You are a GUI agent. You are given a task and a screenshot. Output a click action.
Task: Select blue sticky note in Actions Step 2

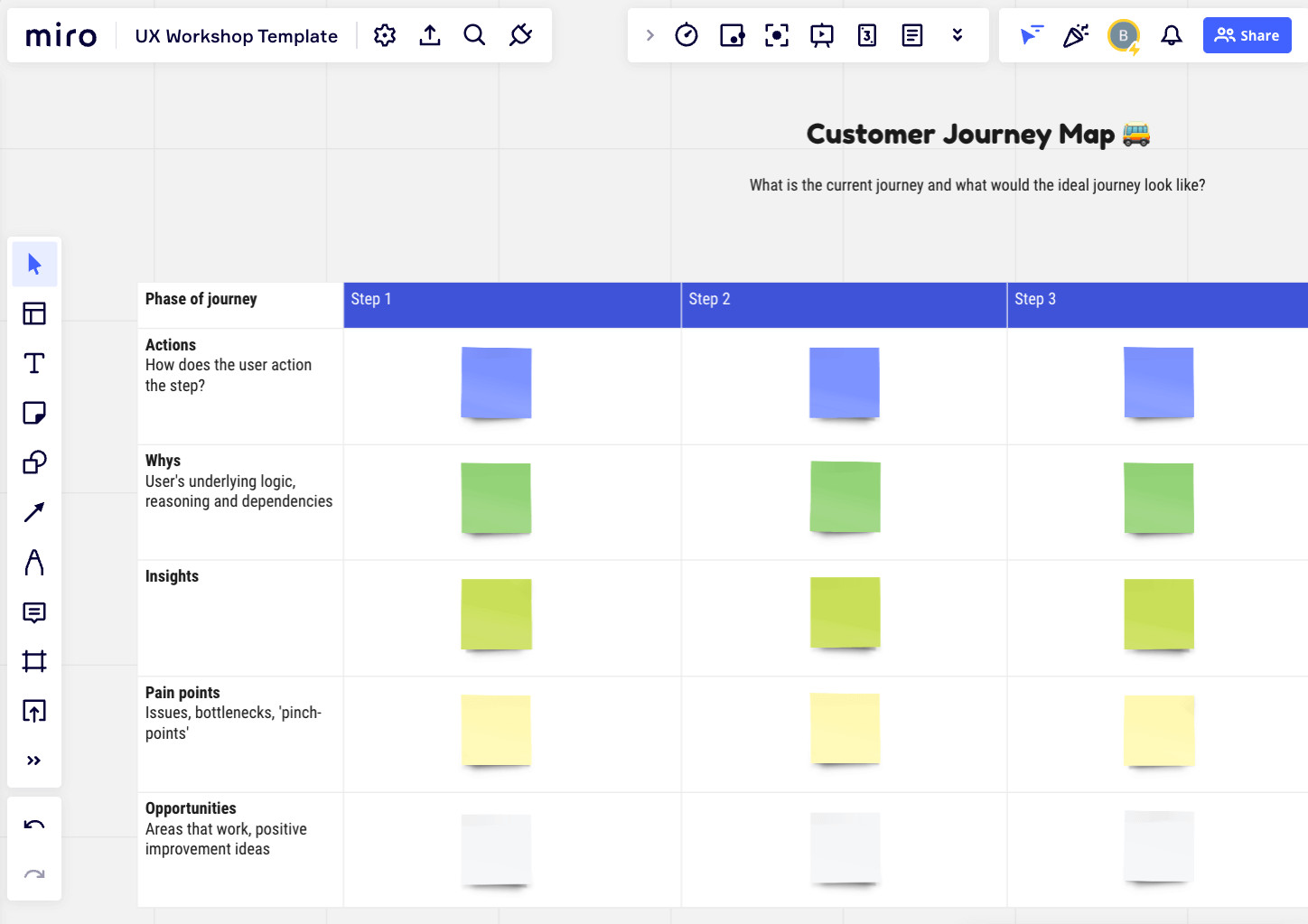(x=845, y=383)
